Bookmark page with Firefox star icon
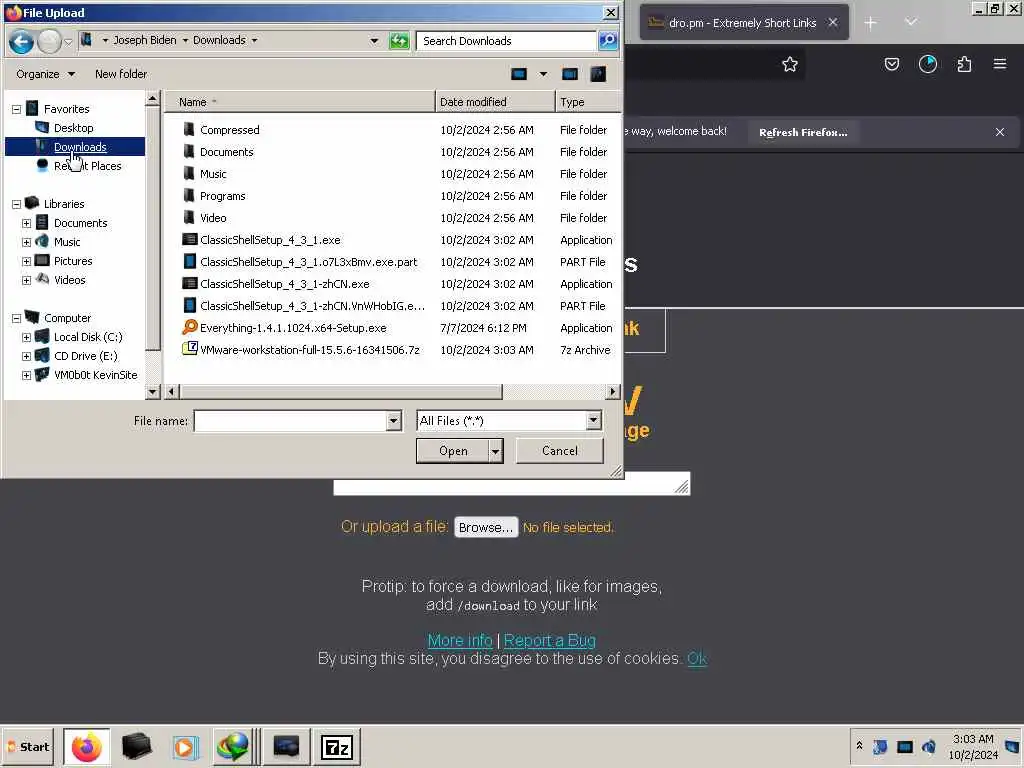The height and width of the screenshot is (768, 1024). click(x=790, y=64)
